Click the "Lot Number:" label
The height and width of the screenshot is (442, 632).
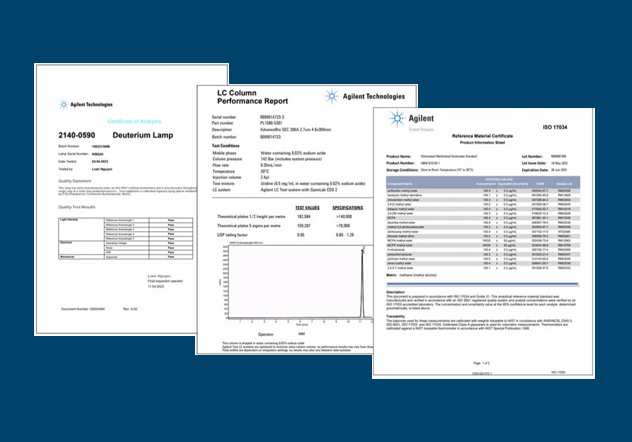[x=532, y=156]
